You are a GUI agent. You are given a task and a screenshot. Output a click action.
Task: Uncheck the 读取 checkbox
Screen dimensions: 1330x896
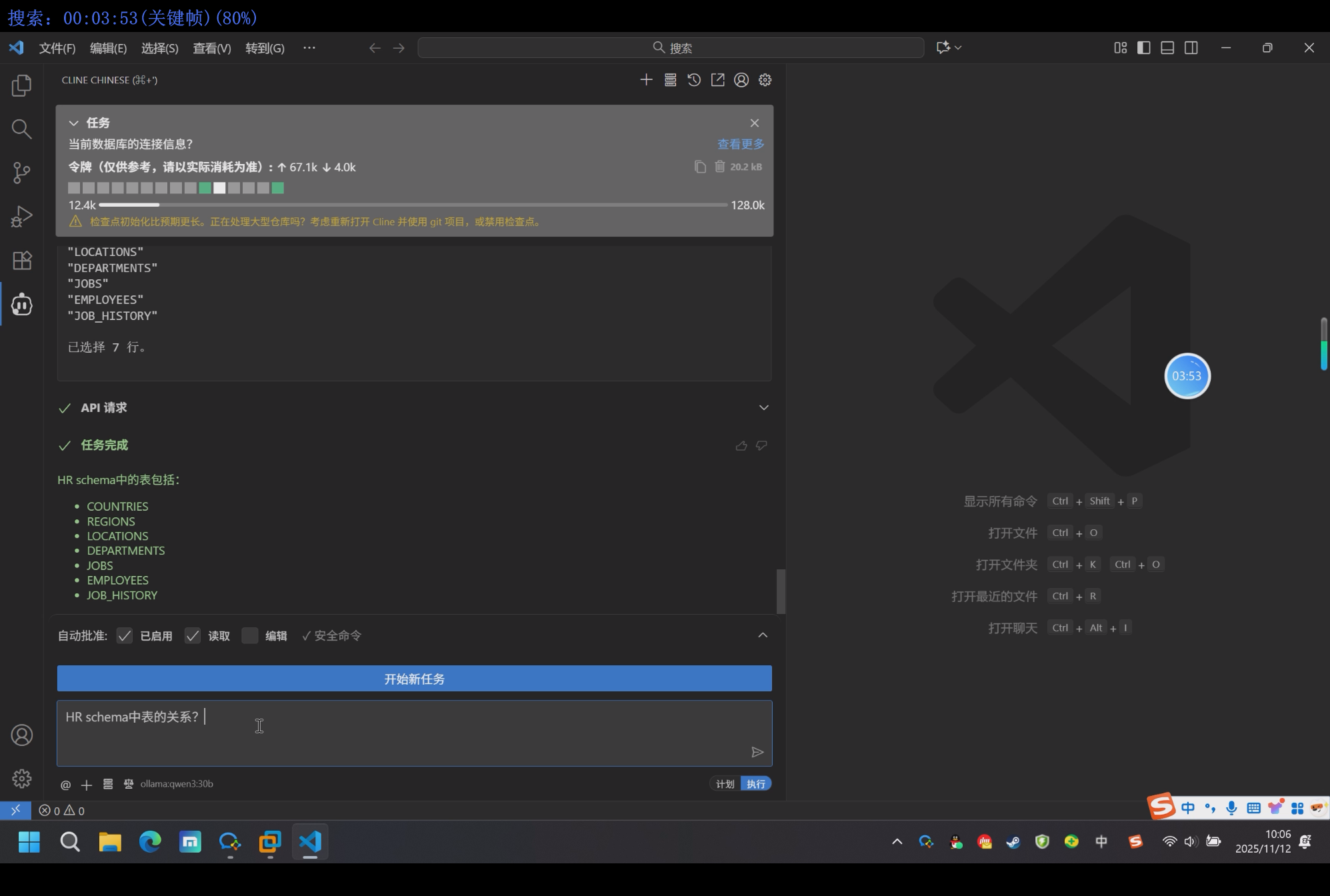[193, 635]
